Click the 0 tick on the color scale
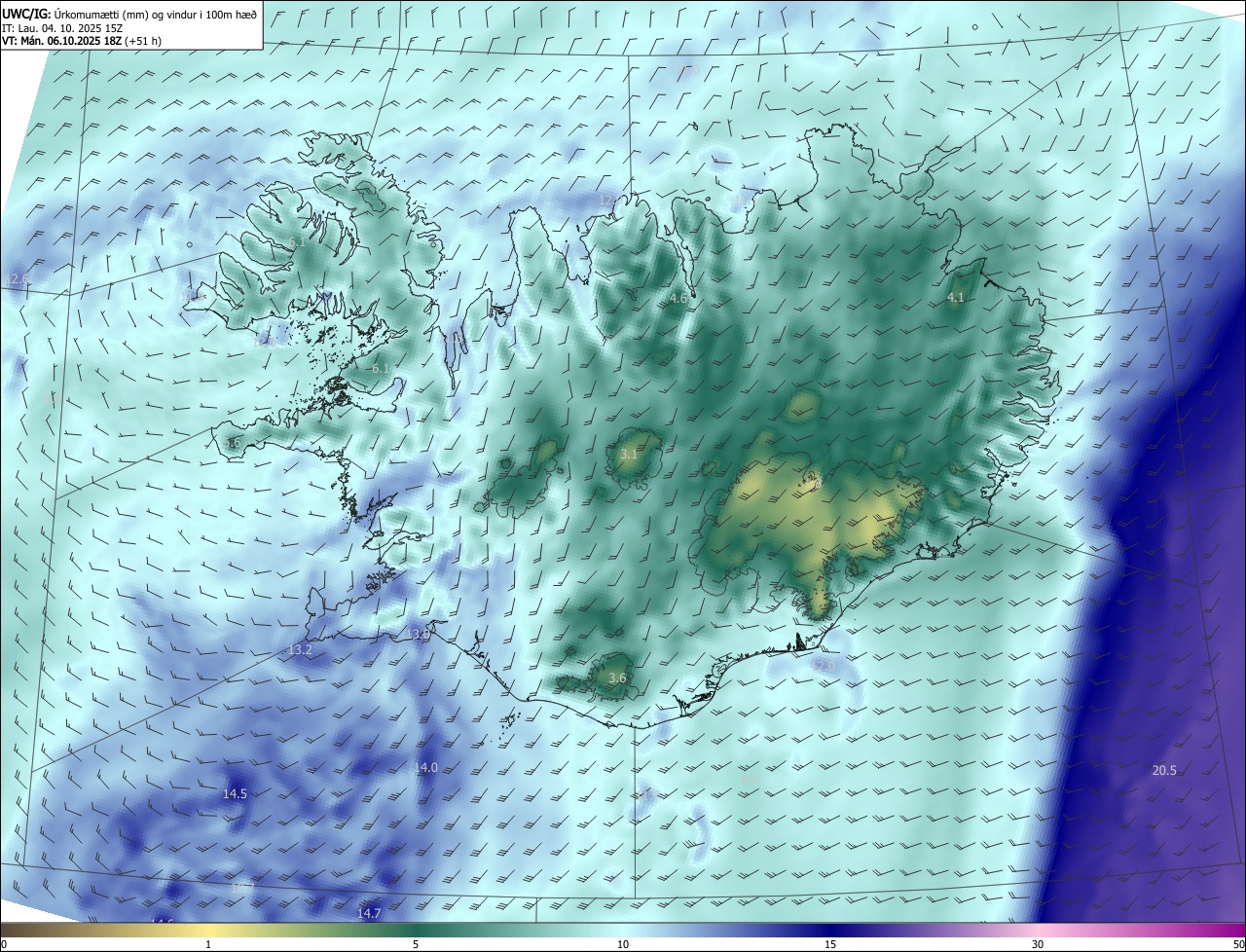1246x952 pixels. coord(4,944)
